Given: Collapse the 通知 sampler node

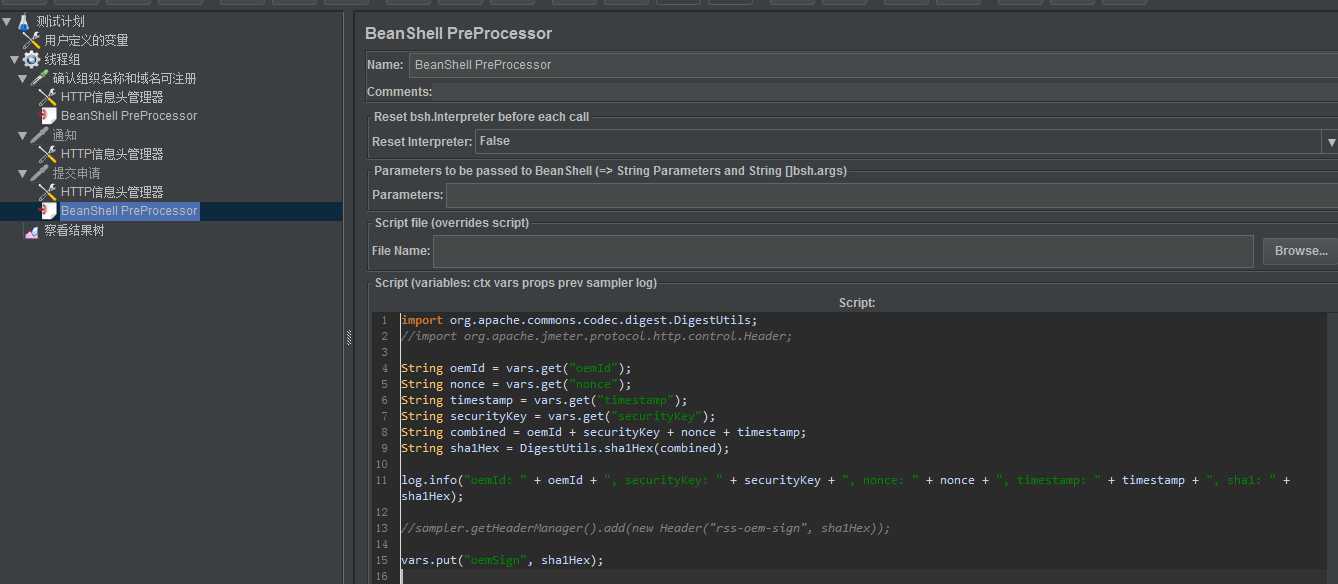Looking at the screenshot, I should point(23,135).
